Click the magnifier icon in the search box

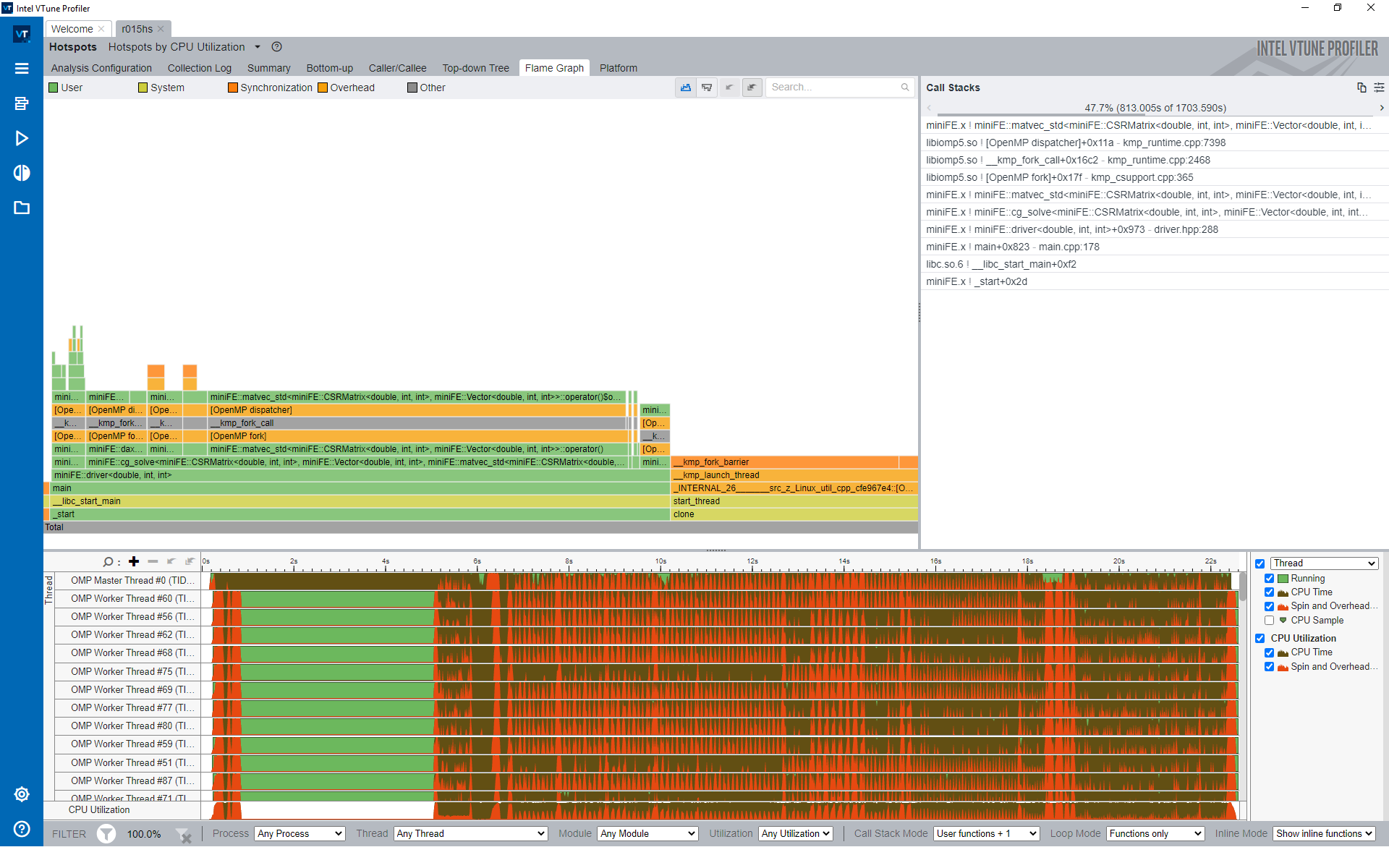tap(905, 88)
